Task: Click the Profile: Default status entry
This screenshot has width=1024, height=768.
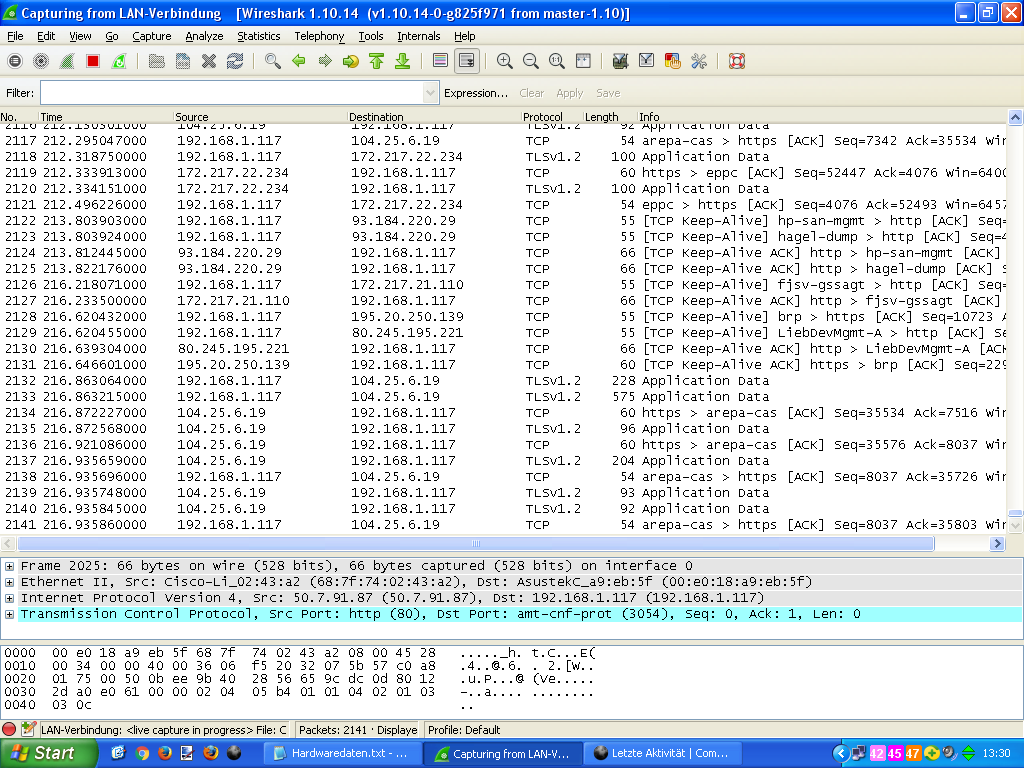Action: [x=464, y=729]
